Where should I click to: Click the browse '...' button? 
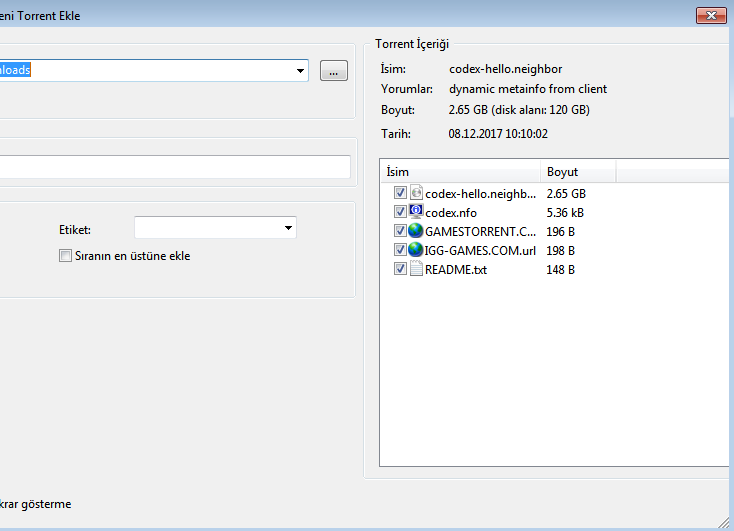334,71
